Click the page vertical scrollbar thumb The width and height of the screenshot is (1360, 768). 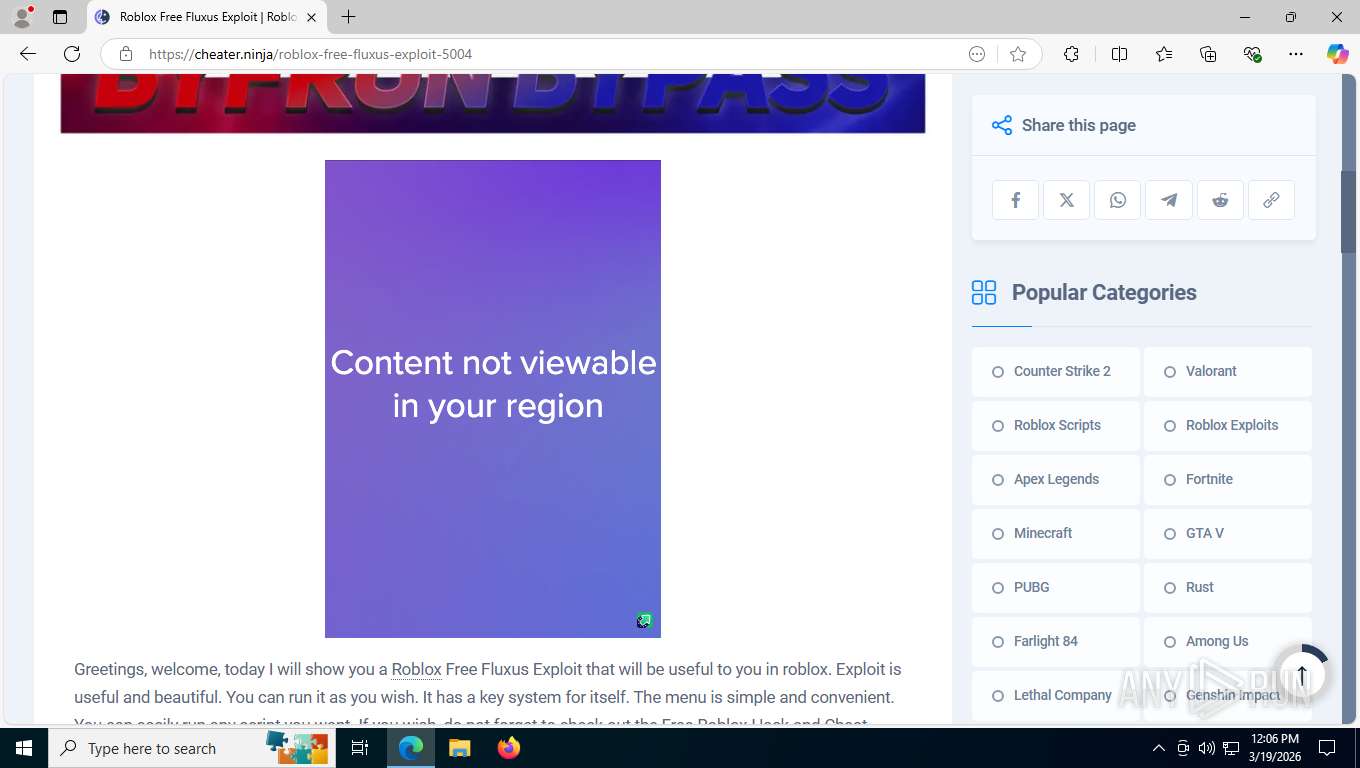pyautogui.click(x=1349, y=212)
